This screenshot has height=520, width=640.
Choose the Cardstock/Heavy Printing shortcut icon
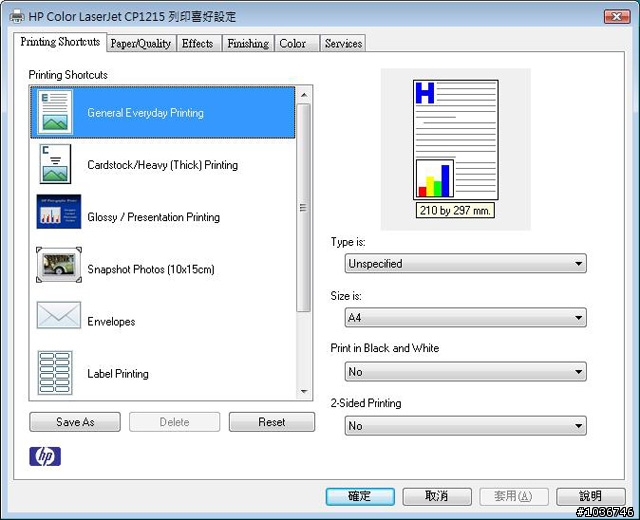click(55, 164)
